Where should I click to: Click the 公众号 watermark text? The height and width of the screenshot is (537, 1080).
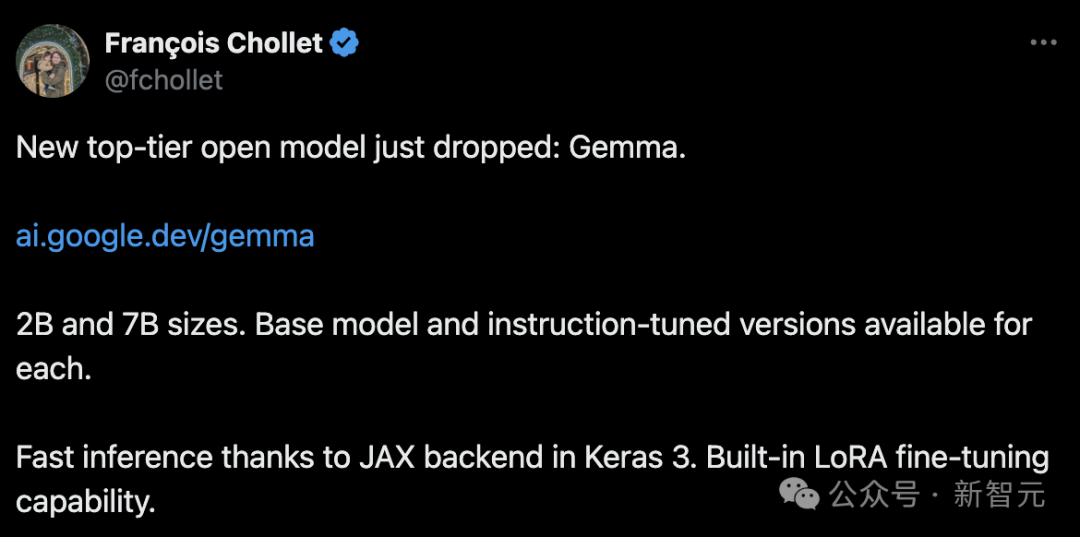[x=873, y=493]
